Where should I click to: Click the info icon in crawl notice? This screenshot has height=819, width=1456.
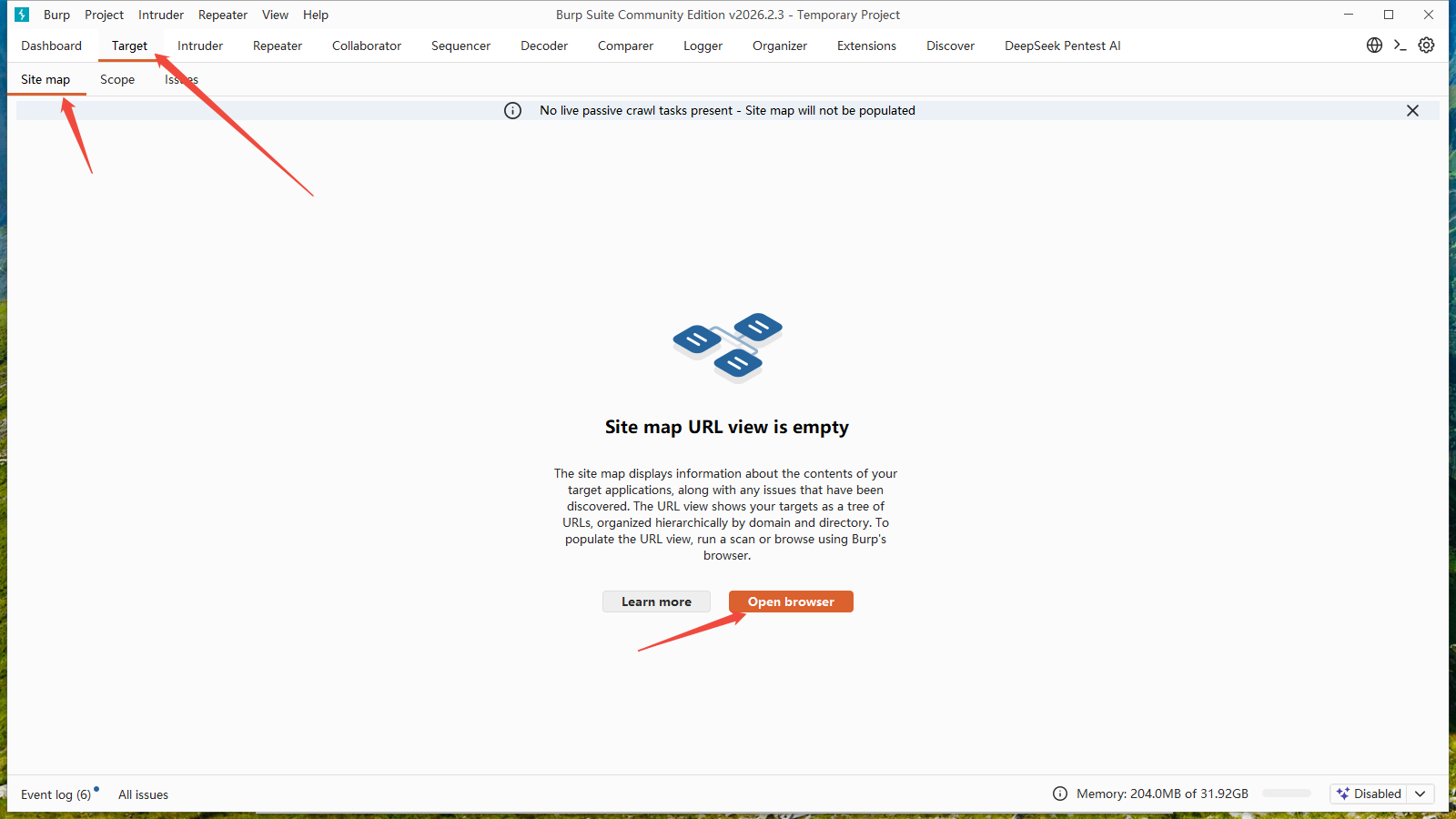513,111
